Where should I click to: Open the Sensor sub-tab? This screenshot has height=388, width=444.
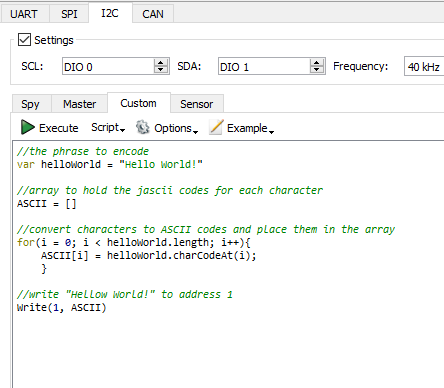tap(197, 104)
